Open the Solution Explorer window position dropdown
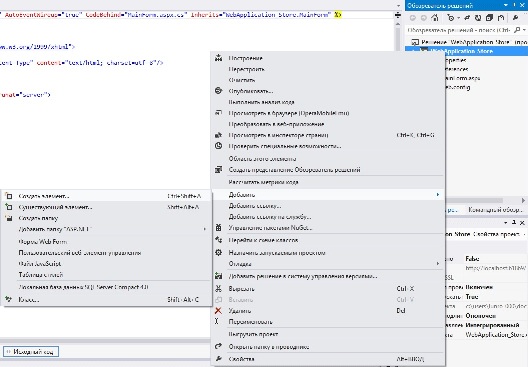528x367 pixels. pos(505,5)
